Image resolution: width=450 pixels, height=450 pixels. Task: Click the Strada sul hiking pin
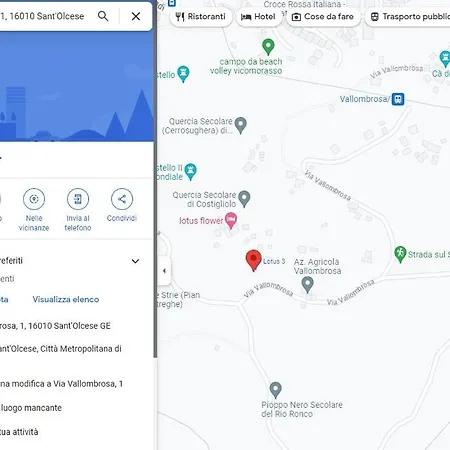400,254
